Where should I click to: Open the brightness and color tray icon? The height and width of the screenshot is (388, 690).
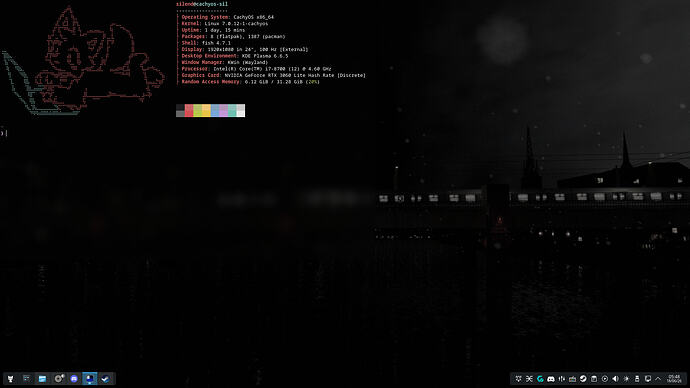coord(626,379)
